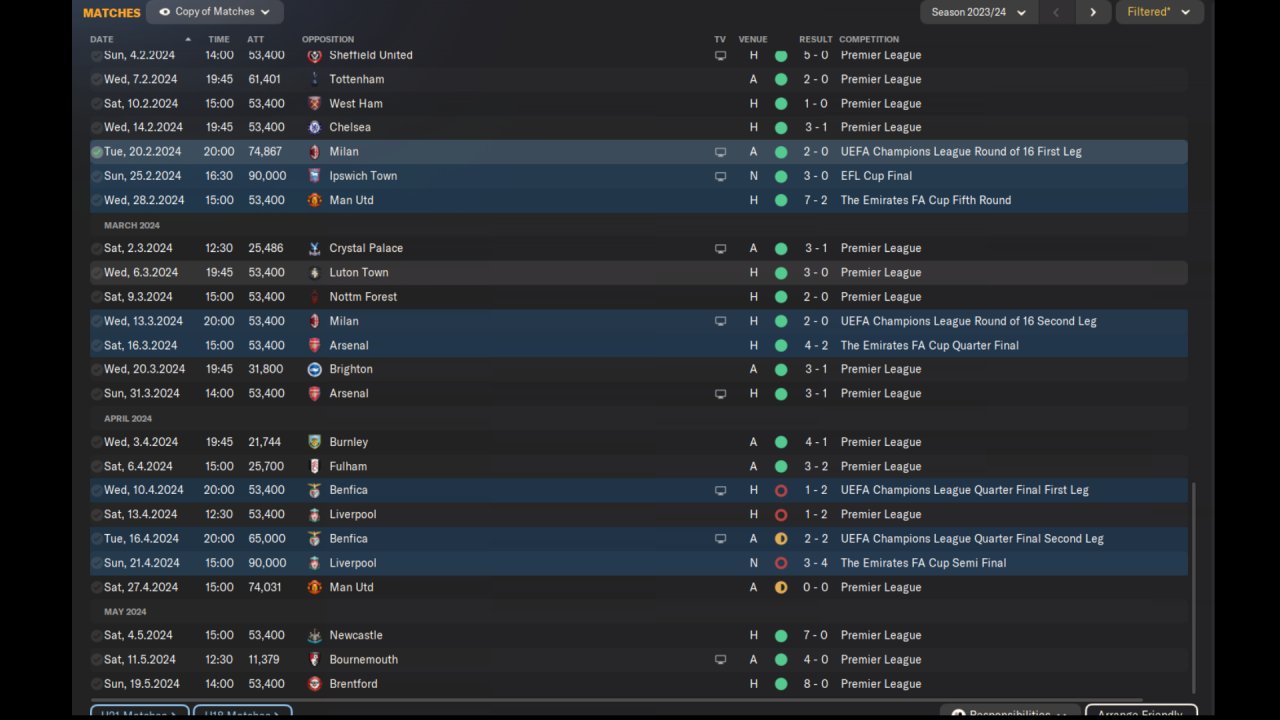The width and height of the screenshot is (1280, 720).
Task: Click the vertical scrollbar on the matches list
Action: click(1194, 587)
